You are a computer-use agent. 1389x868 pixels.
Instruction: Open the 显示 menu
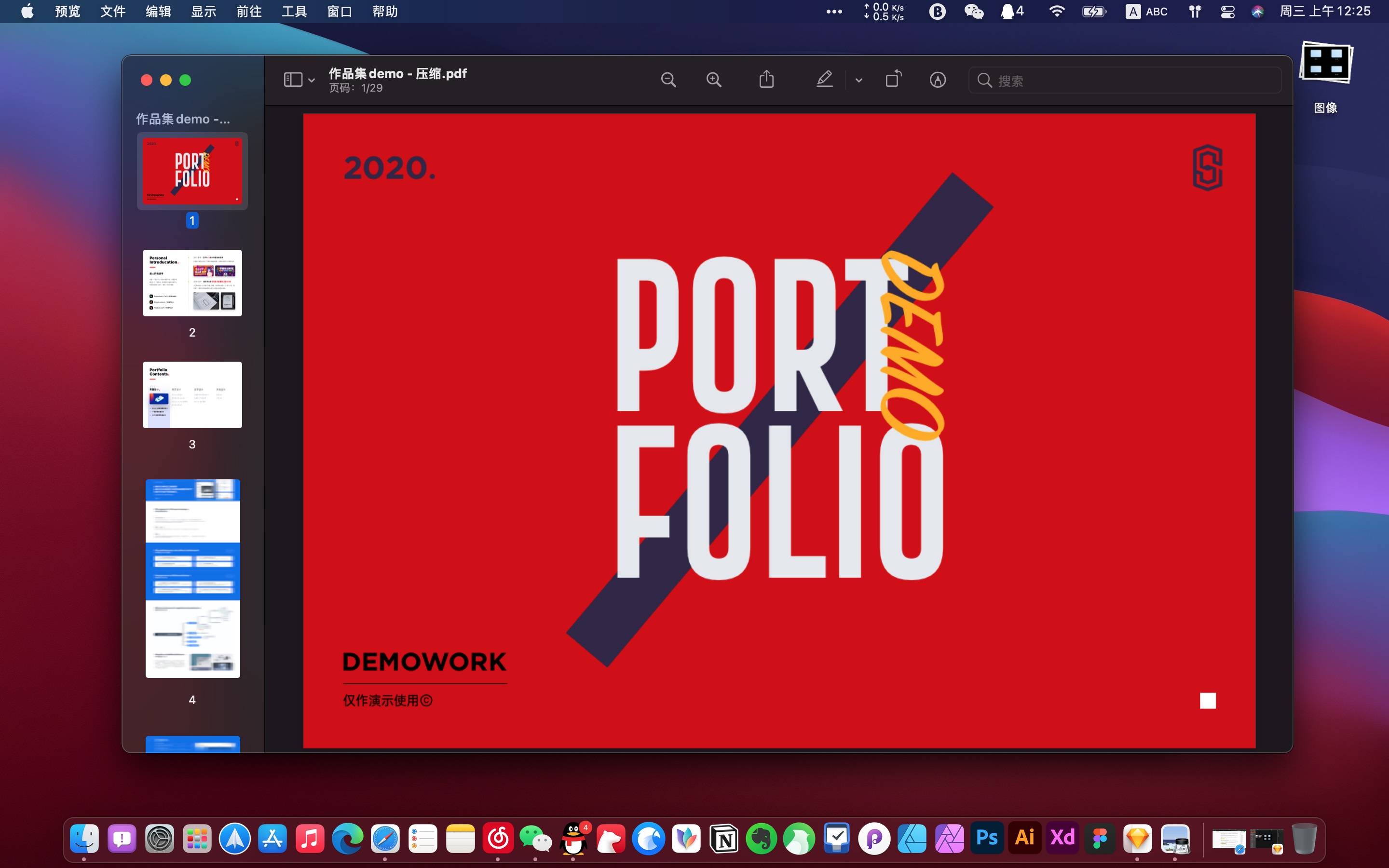click(x=204, y=12)
